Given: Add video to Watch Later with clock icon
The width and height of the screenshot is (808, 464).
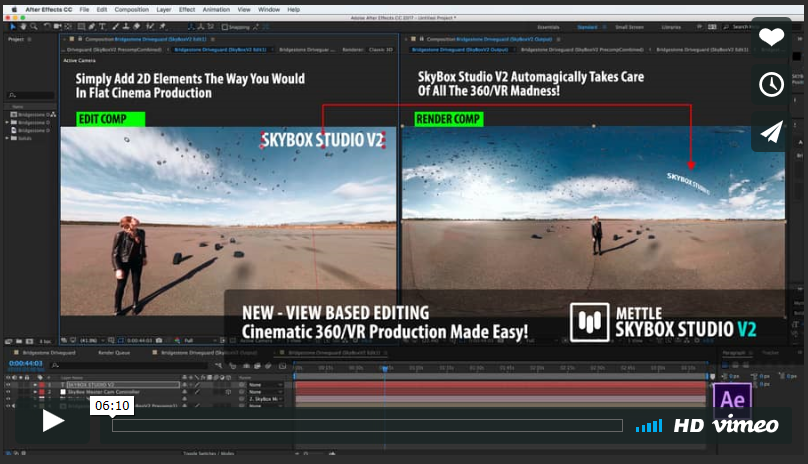Looking at the screenshot, I should (771, 84).
